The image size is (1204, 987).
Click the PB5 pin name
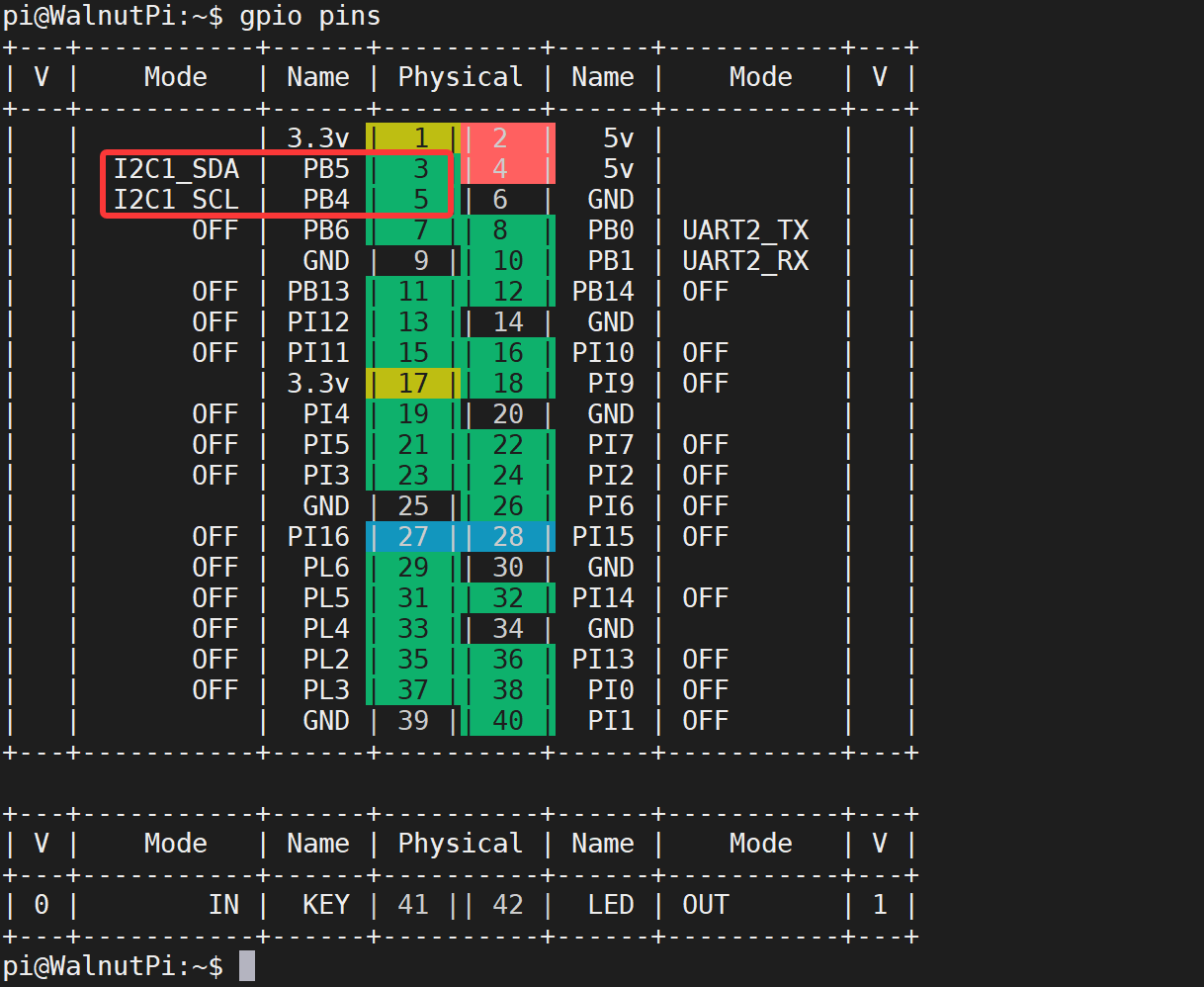coord(326,169)
